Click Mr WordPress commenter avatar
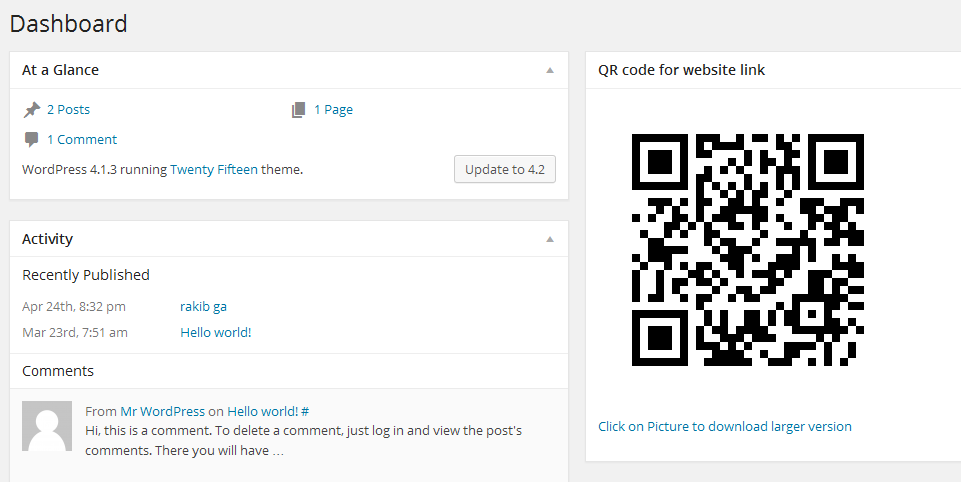Image resolution: width=961 pixels, height=482 pixels. (47, 426)
